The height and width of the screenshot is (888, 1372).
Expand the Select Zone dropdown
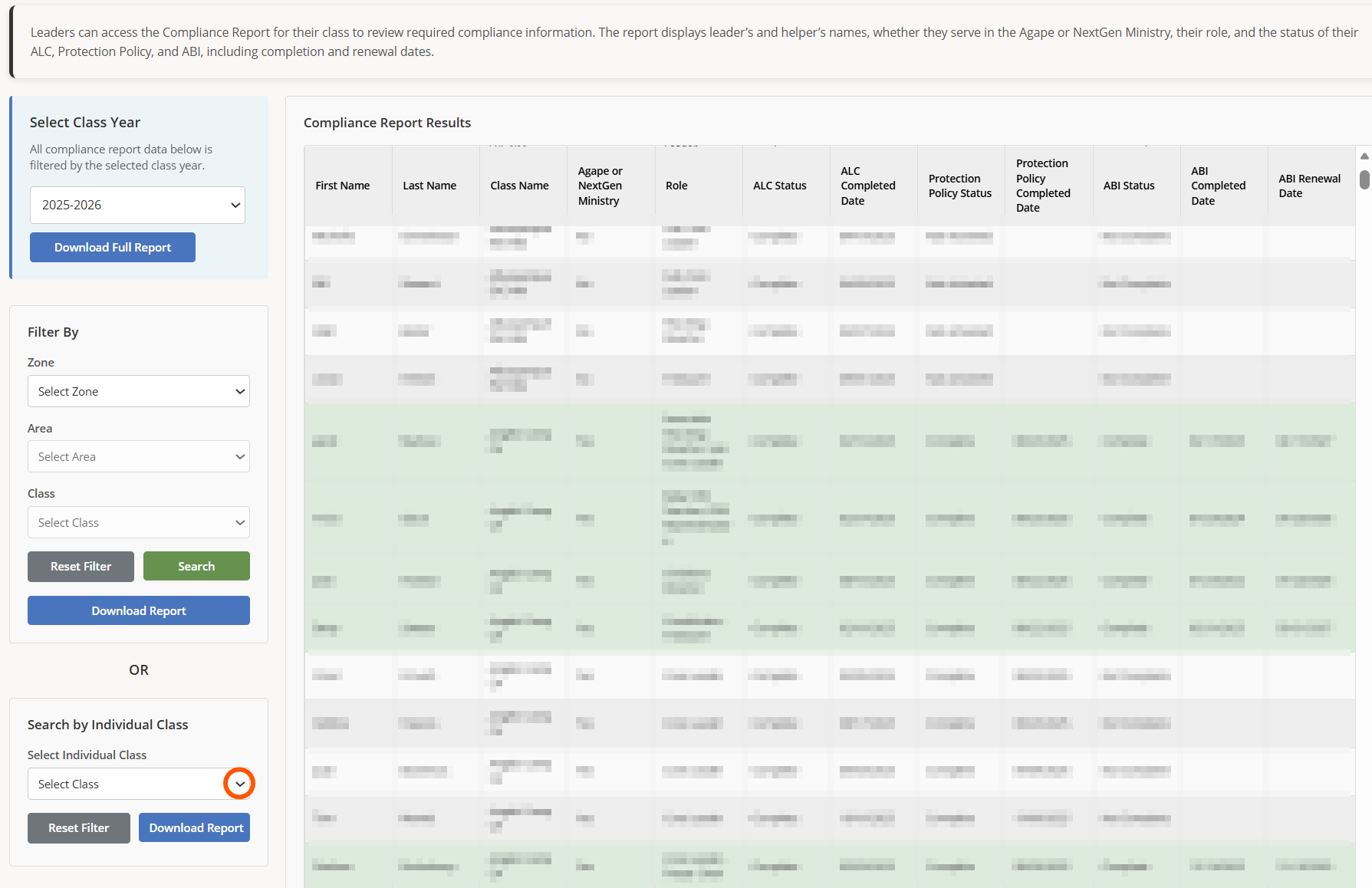139,391
